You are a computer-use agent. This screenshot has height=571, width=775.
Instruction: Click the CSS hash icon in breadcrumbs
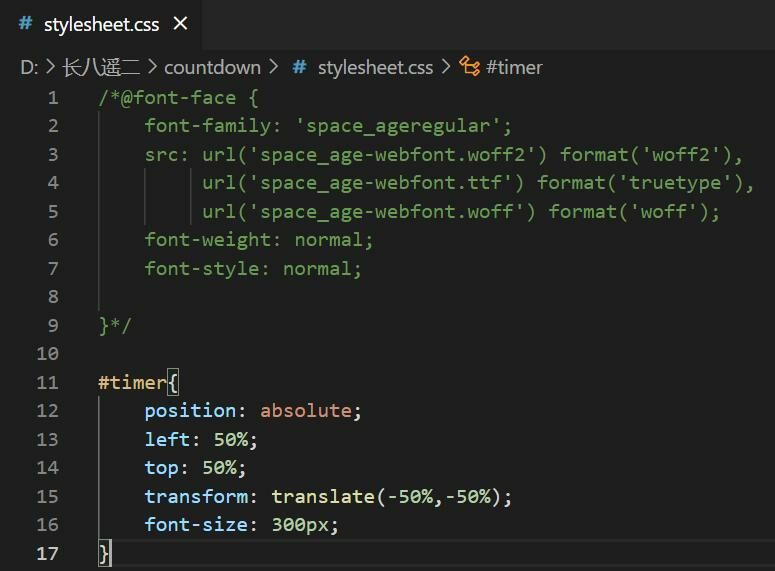[299, 67]
